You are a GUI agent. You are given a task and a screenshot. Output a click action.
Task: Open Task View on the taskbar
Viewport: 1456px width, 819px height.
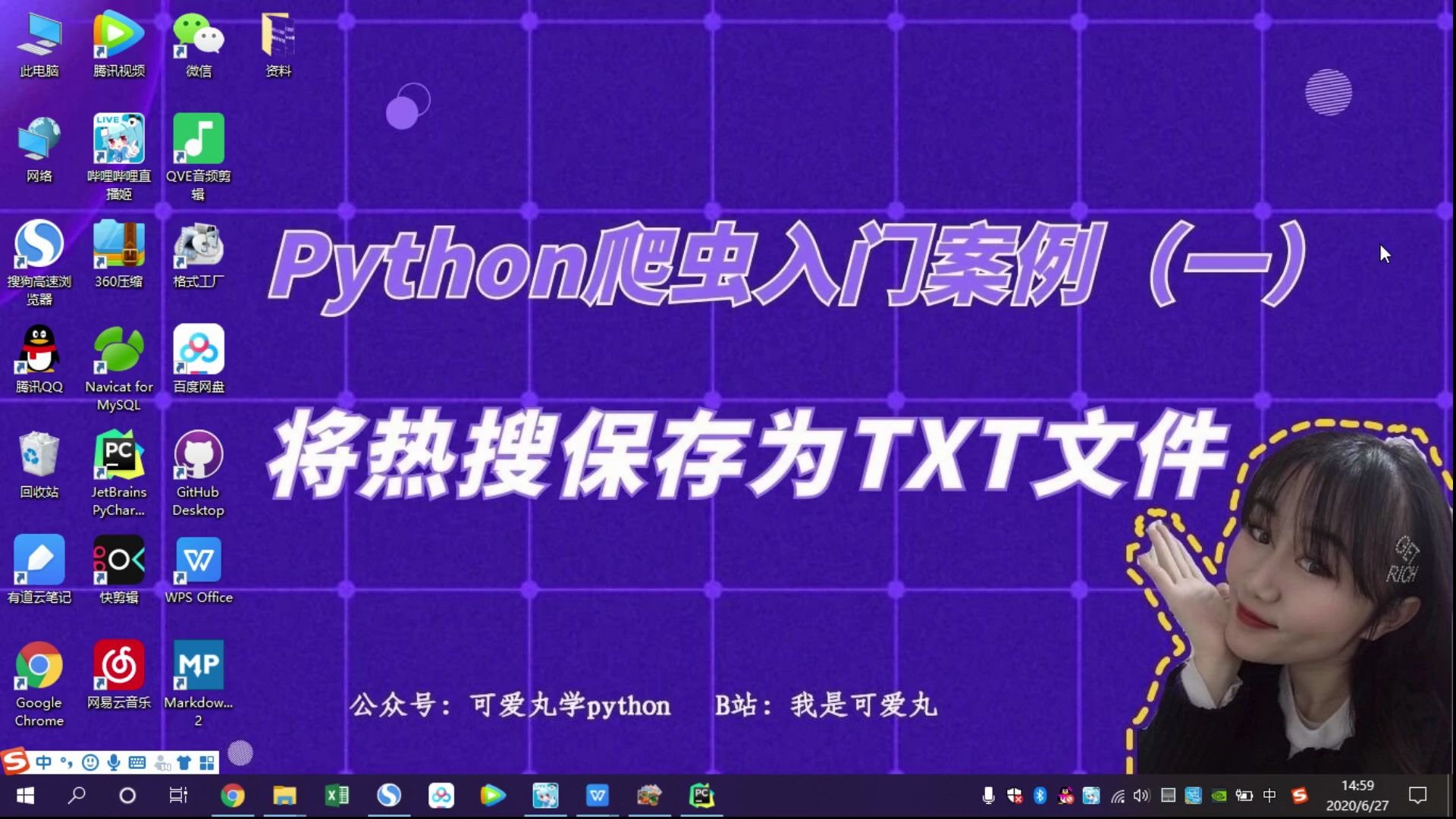177,795
